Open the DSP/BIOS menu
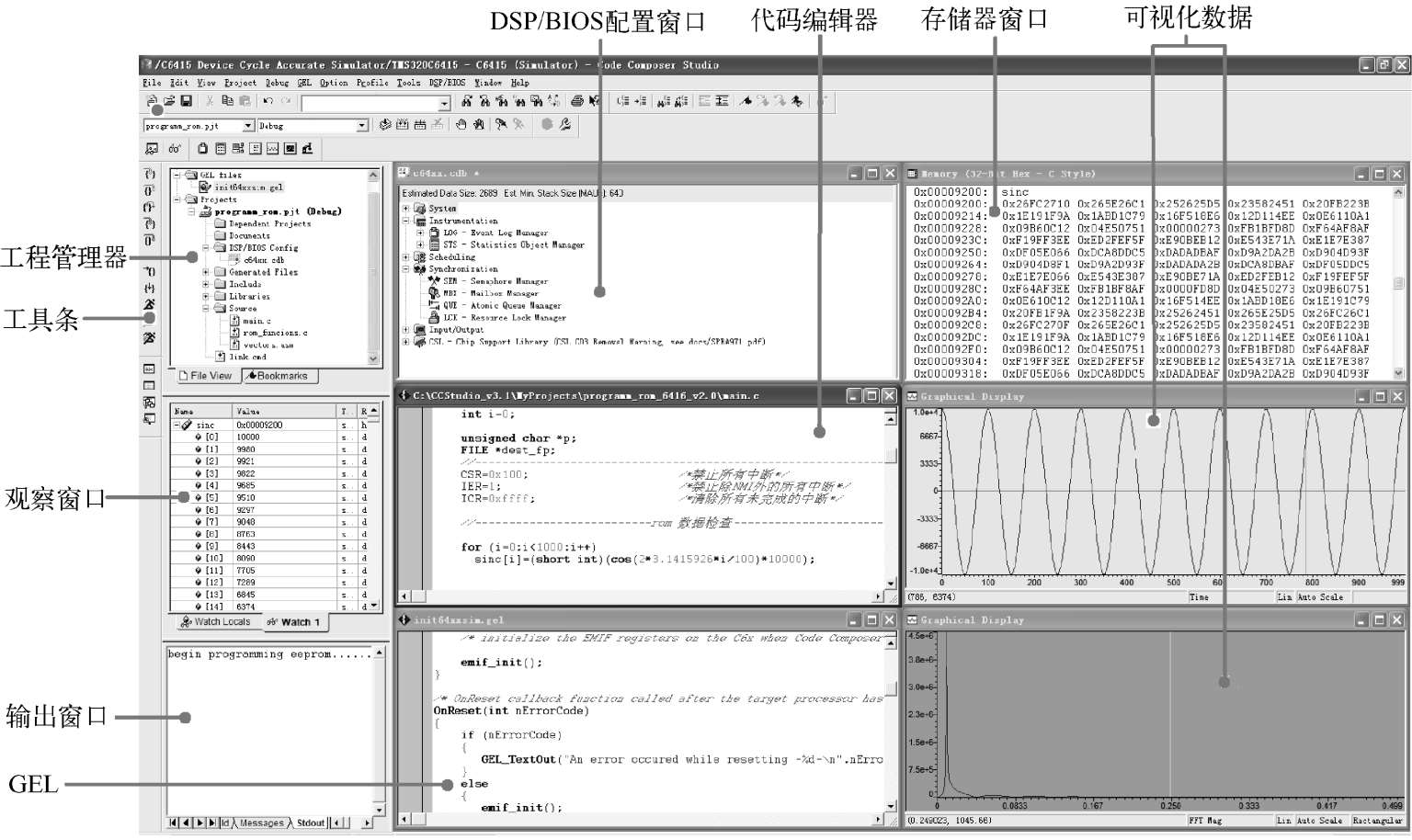1412x840 pixels. click(x=448, y=83)
